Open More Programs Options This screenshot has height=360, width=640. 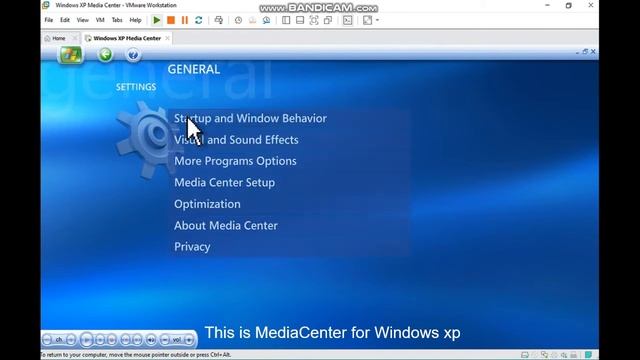pyautogui.click(x=235, y=161)
